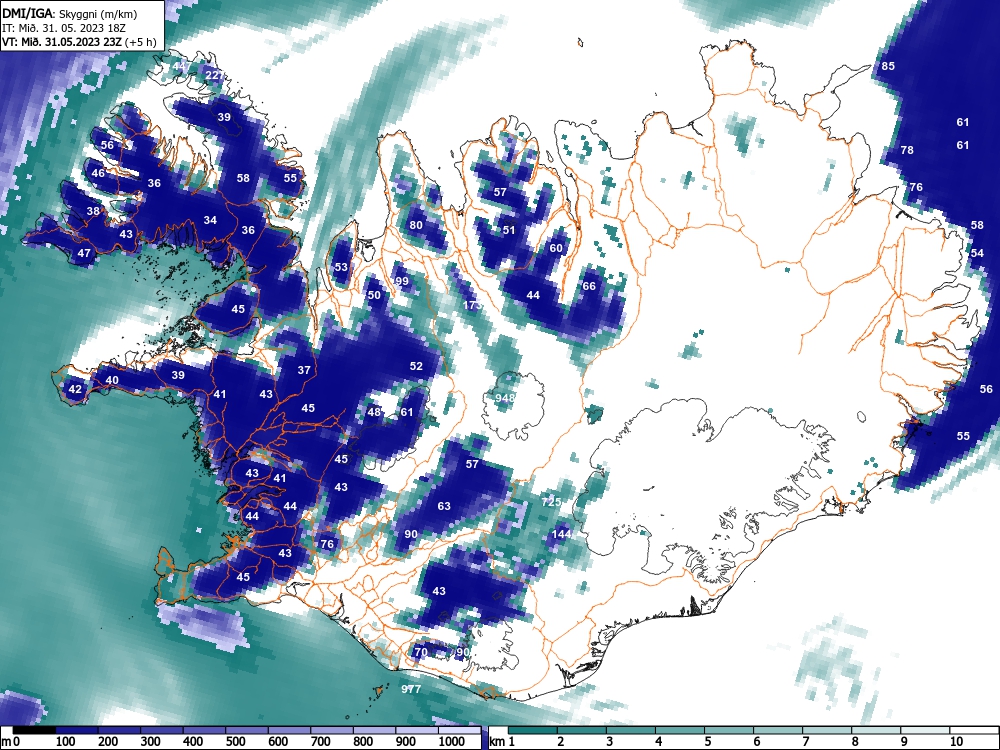Click the visibility value 63
Image resolution: width=1000 pixels, height=750 pixels.
pos(444,506)
